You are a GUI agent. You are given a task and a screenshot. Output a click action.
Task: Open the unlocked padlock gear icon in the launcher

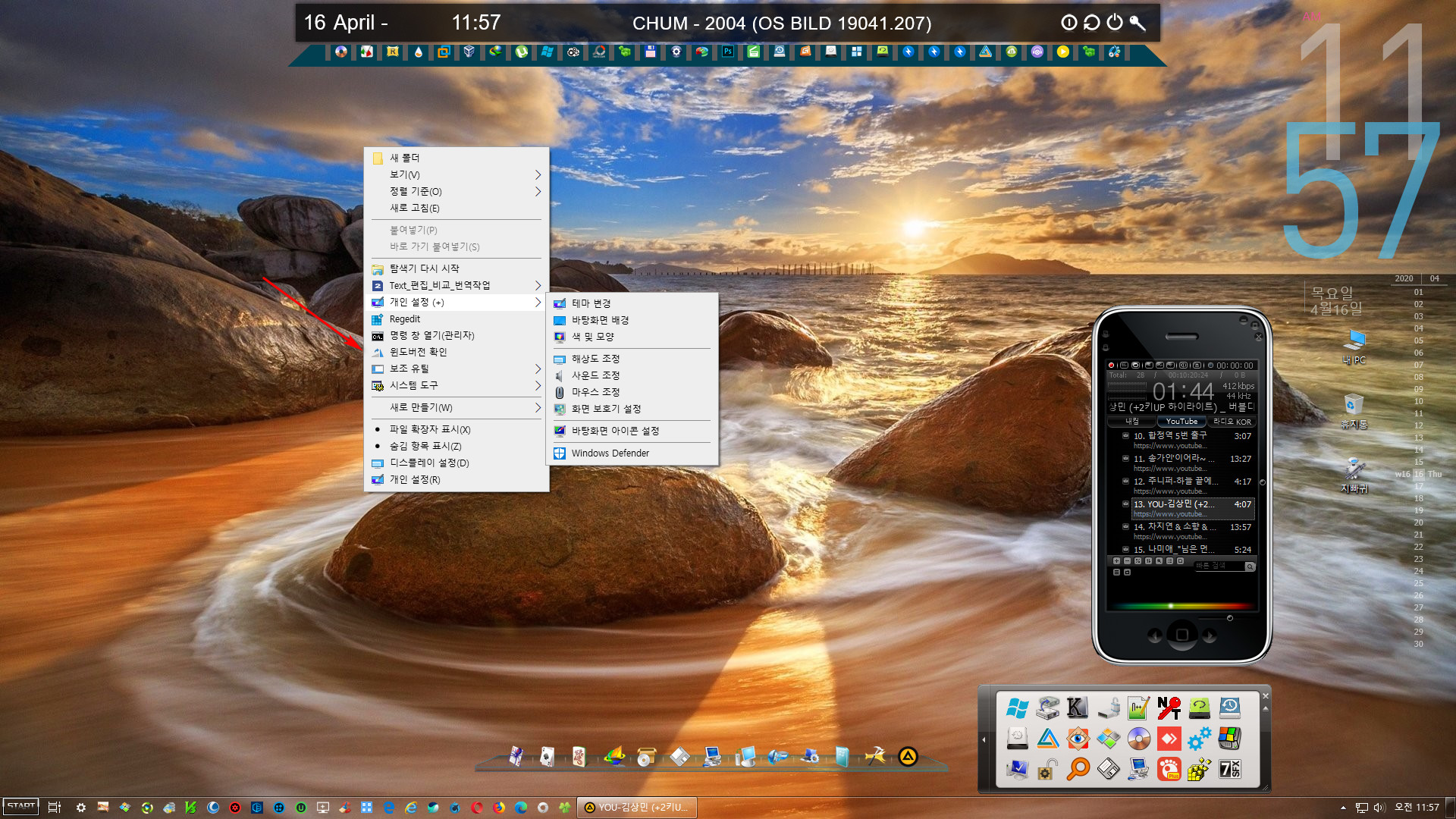click(1047, 769)
